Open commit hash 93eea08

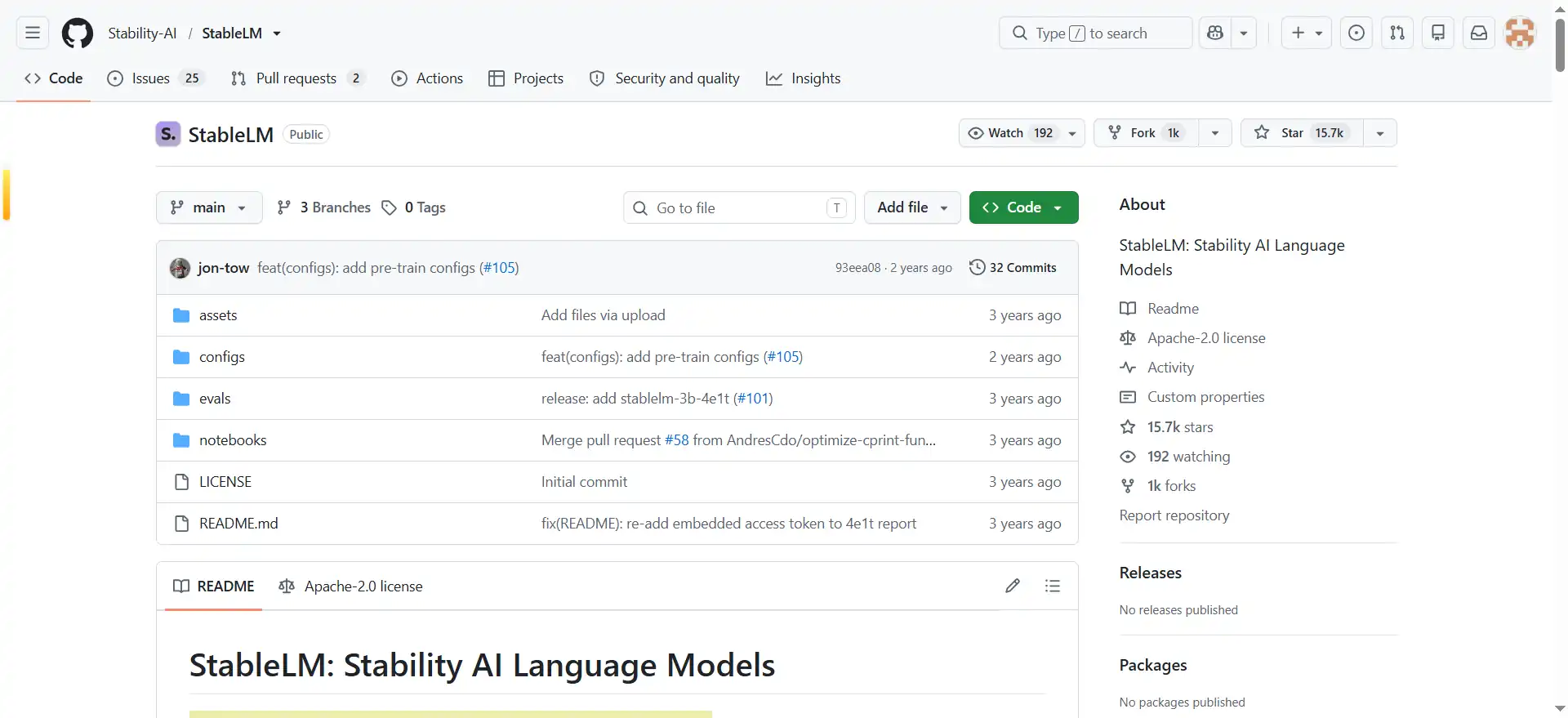[x=857, y=268]
